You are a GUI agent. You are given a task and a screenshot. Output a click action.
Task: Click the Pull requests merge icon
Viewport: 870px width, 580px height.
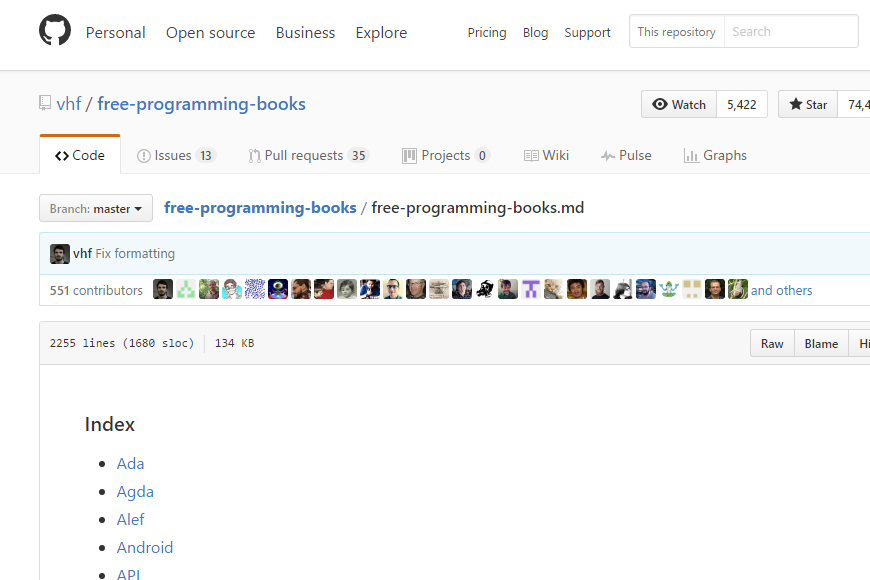click(254, 156)
